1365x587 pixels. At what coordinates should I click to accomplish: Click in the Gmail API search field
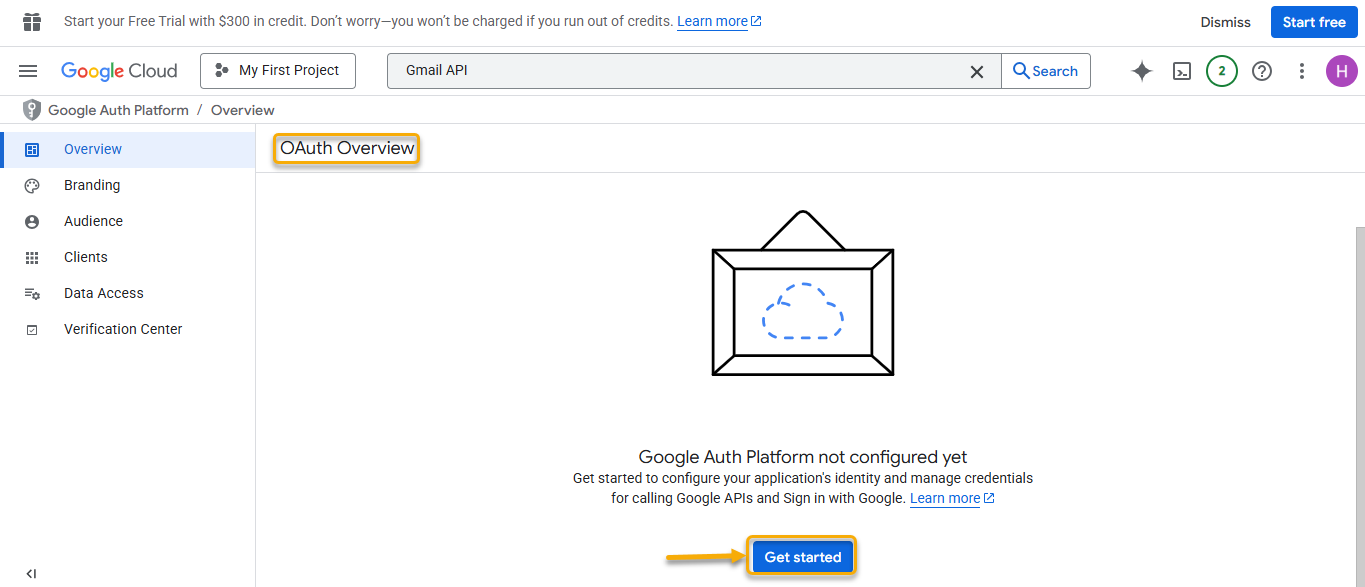(680, 71)
